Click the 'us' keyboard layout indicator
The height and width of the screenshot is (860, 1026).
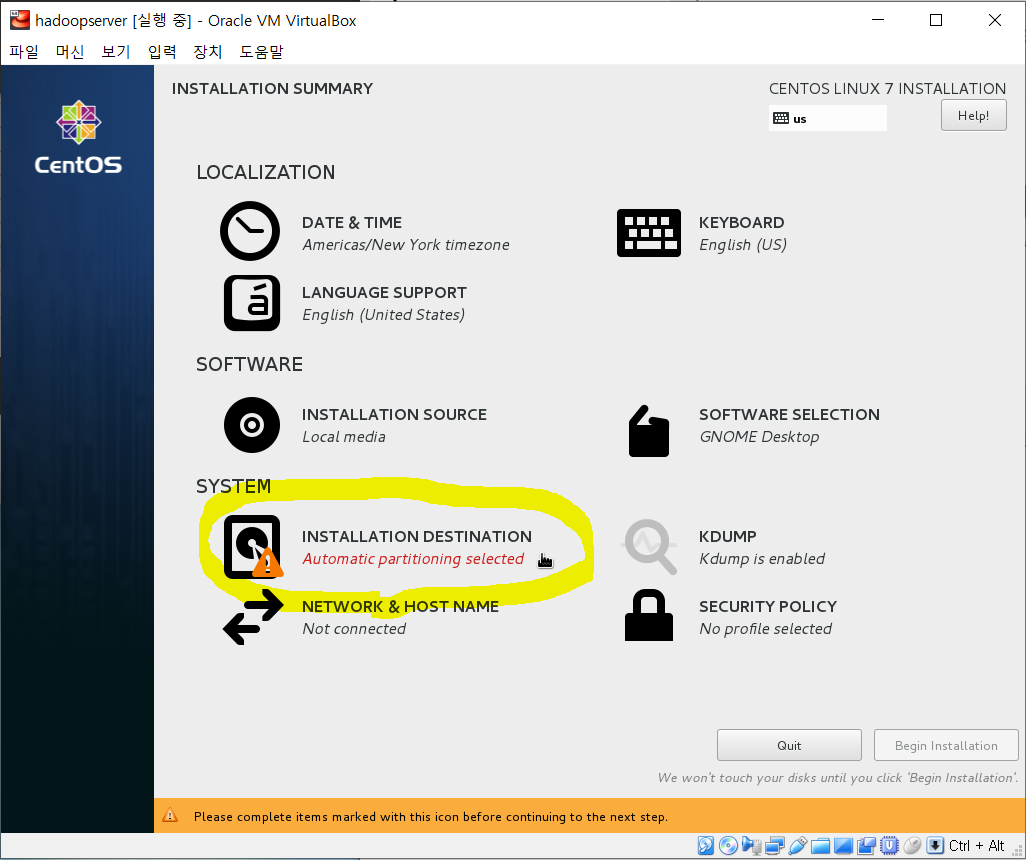tap(828, 118)
